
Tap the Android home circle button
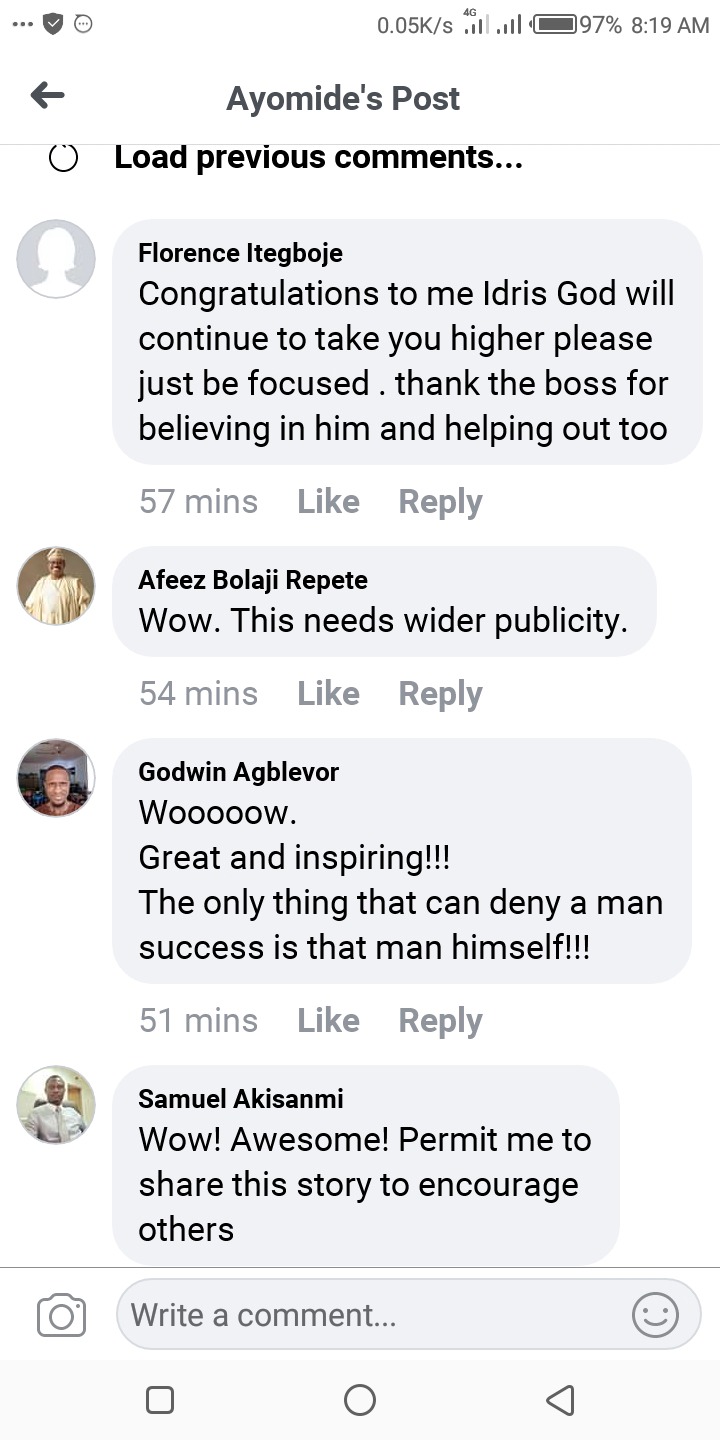[360, 1400]
